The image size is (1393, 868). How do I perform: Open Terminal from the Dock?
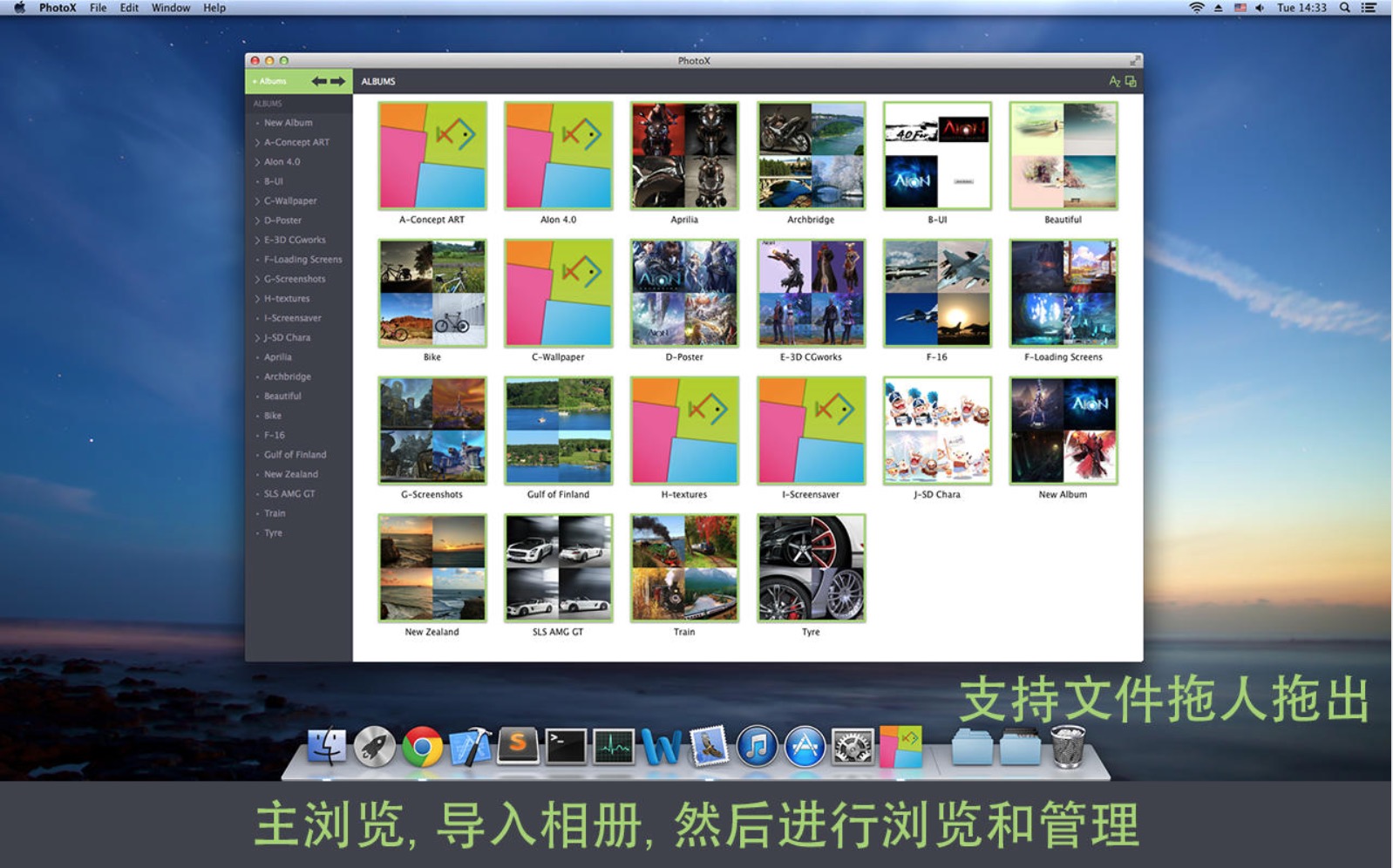click(x=566, y=747)
